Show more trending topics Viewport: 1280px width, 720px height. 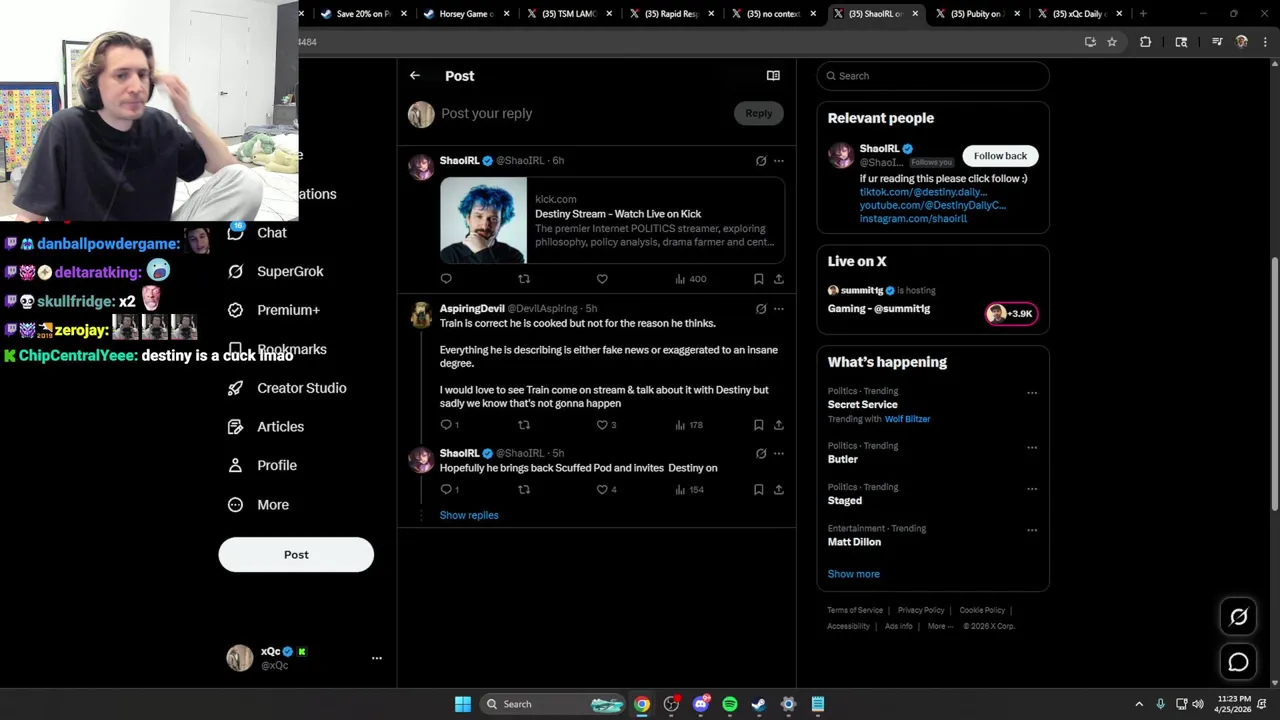coord(854,574)
